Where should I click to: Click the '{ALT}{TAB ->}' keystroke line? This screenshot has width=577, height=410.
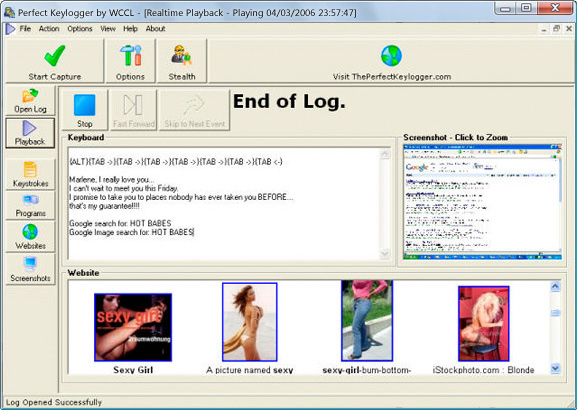click(x=176, y=162)
